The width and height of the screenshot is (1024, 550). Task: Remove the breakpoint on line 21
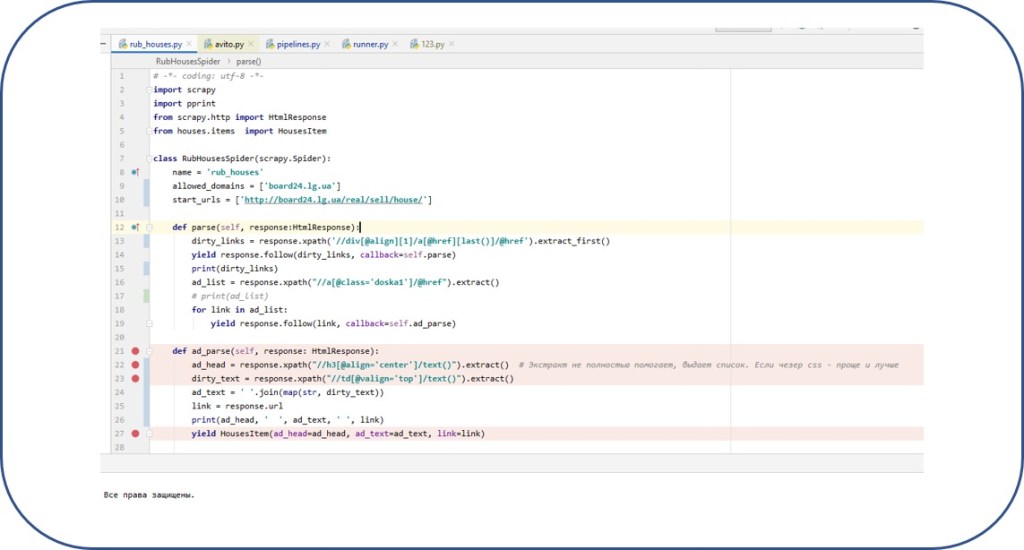click(x=135, y=351)
